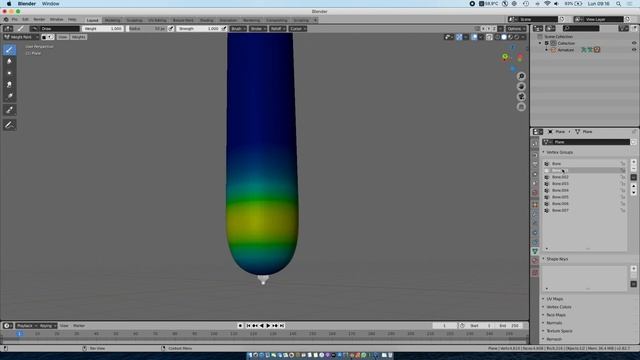The height and width of the screenshot is (360, 640).
Task: Select the Annotate pencil tool
Action: pos(9,124)
